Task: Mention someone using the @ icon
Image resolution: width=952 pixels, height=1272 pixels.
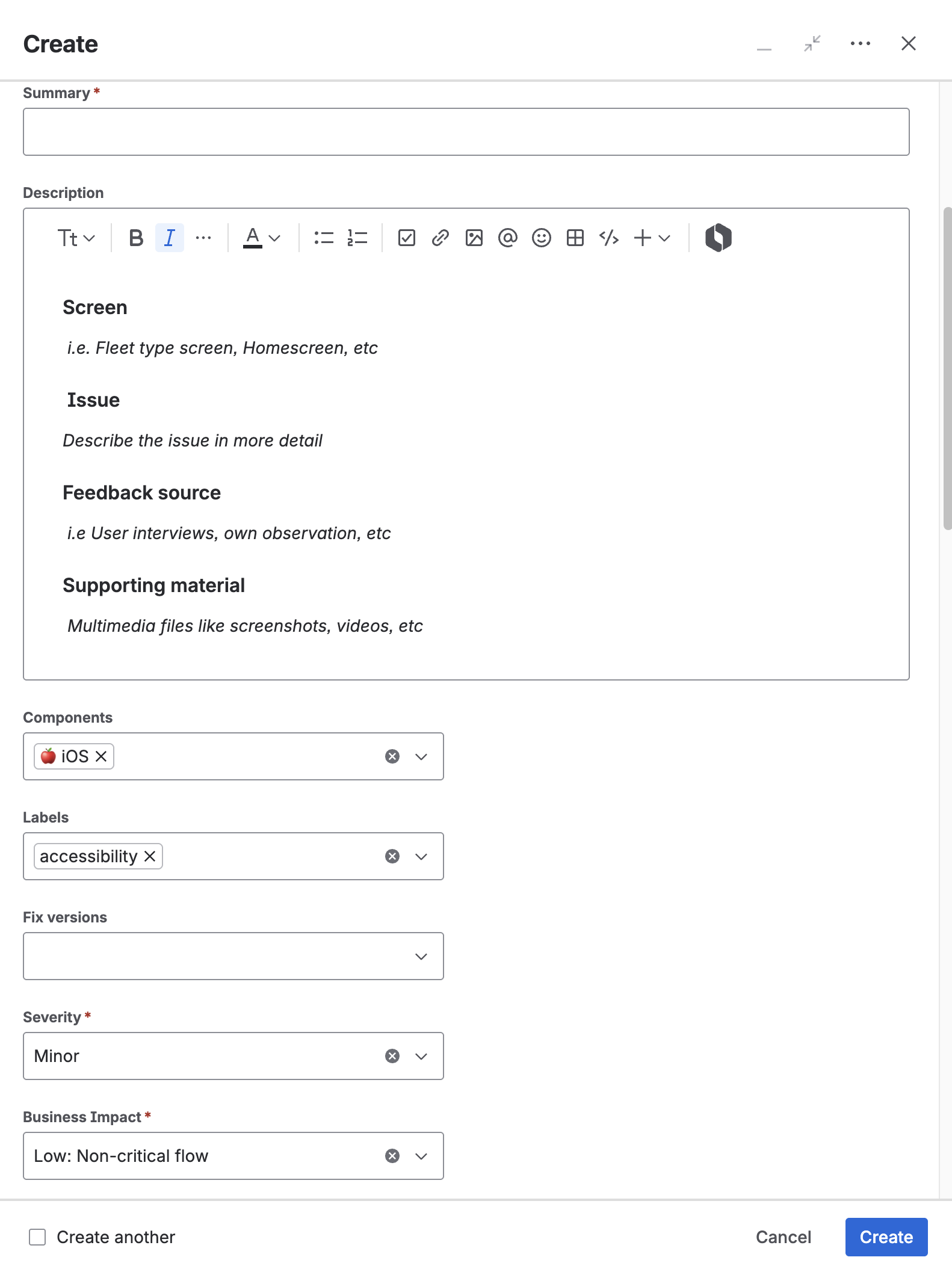Action: tap(508, 238)
